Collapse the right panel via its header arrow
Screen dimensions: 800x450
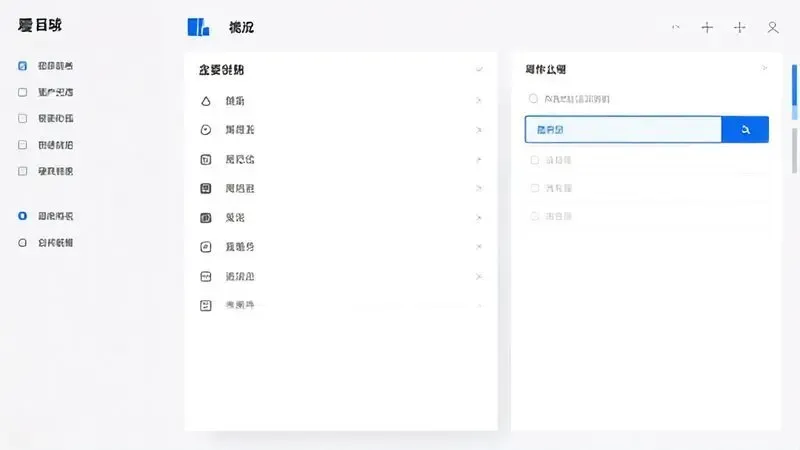[764, 68]
